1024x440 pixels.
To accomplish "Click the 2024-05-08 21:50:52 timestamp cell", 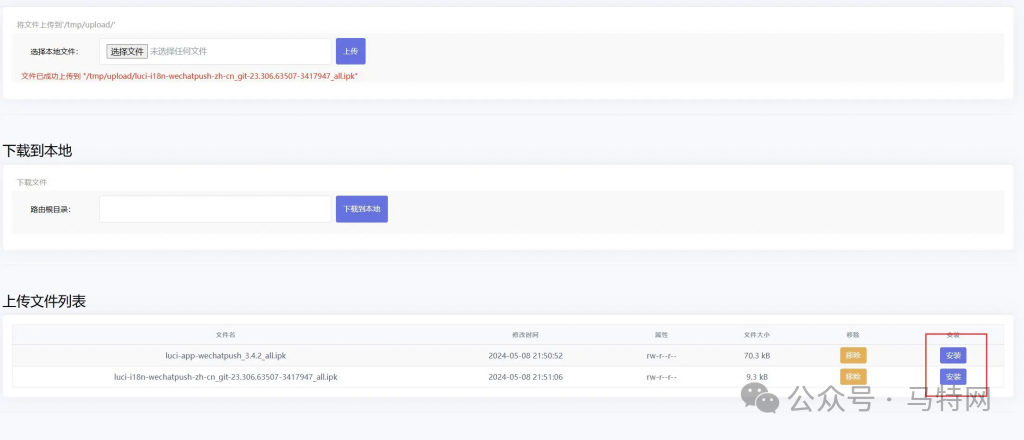I will coord(525,355).
